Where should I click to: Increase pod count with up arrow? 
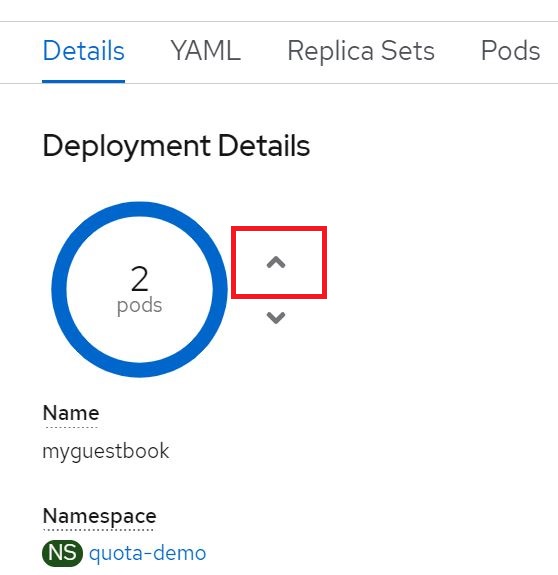coord(276,263)
